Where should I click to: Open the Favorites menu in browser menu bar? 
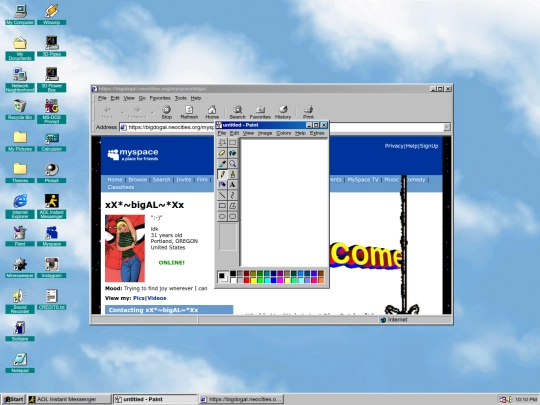coord(160,98)
